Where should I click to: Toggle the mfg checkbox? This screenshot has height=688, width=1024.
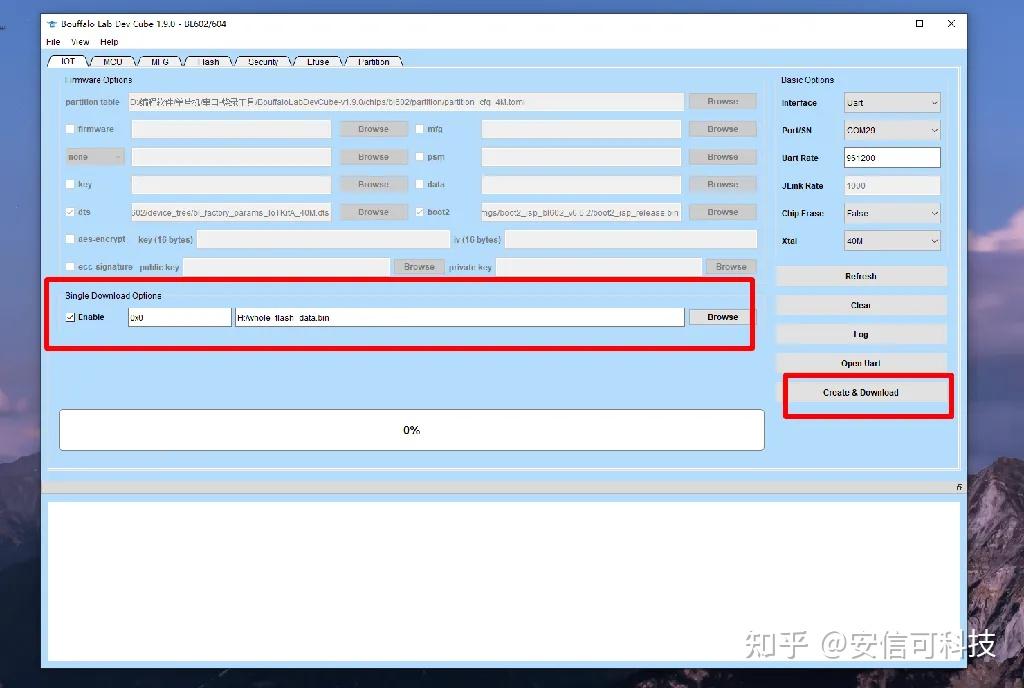coord(420,129)
